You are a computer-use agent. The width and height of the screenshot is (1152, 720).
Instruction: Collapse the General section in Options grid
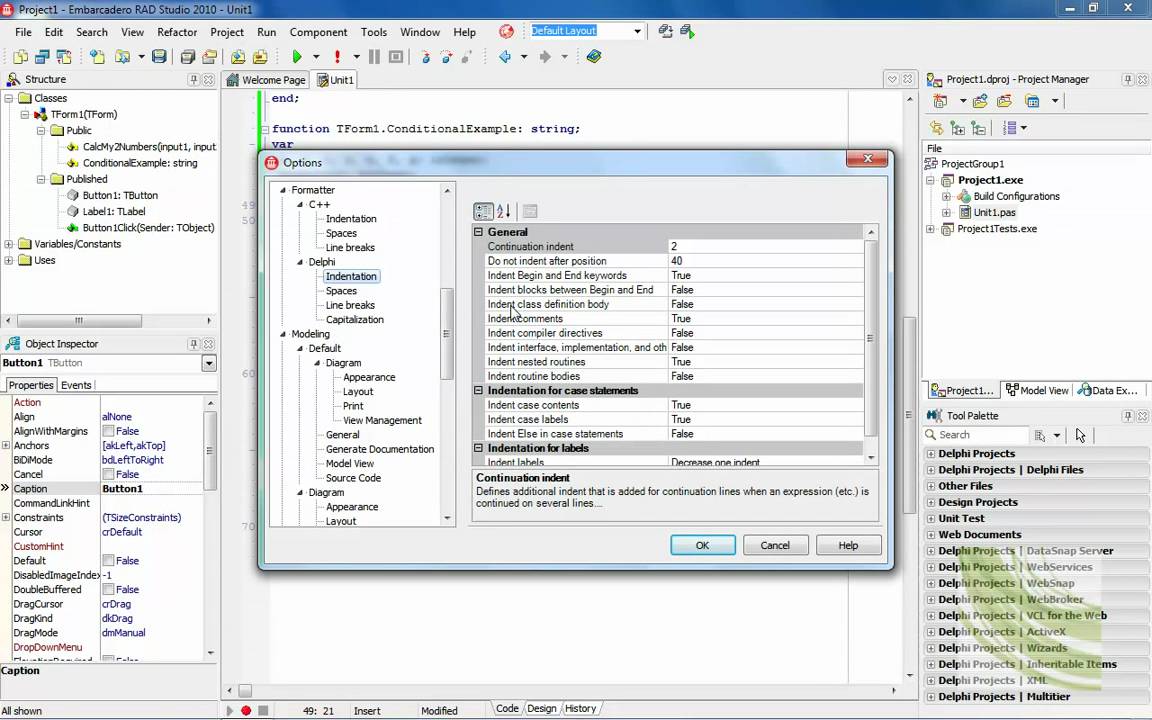478,232
